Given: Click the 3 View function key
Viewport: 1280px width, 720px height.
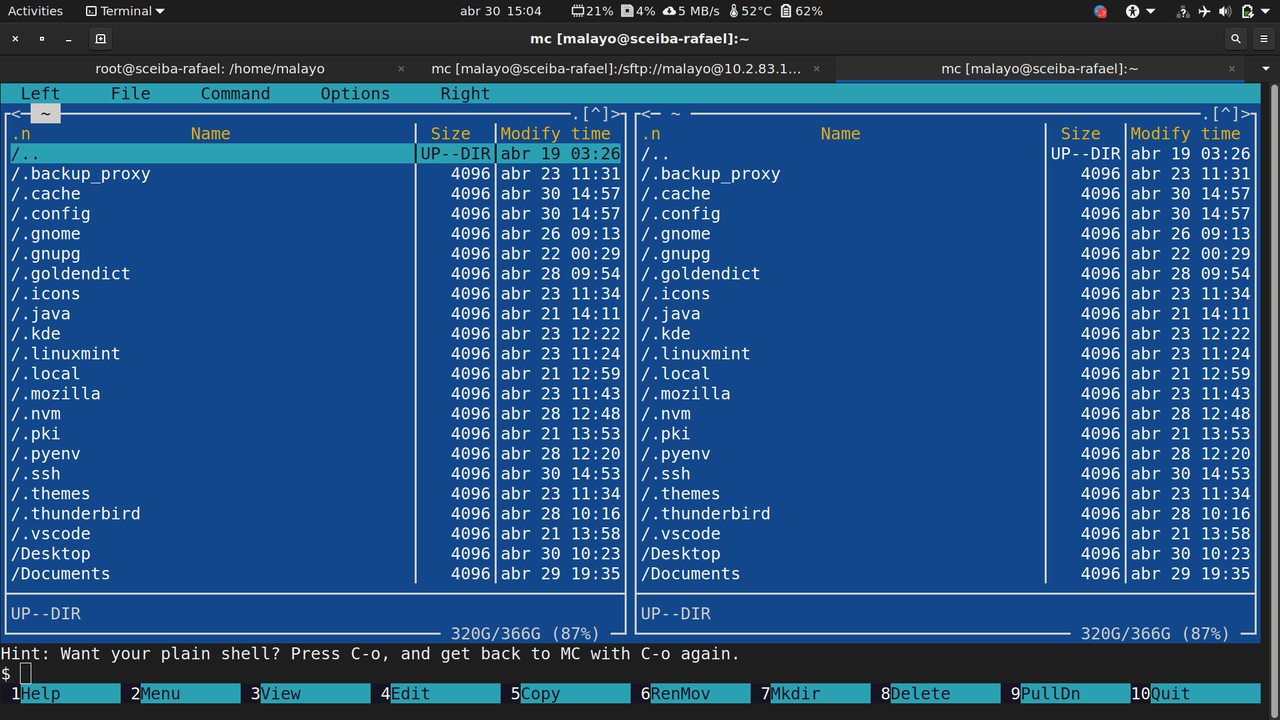Looking at the screenshot, I should tap(310, 694).
